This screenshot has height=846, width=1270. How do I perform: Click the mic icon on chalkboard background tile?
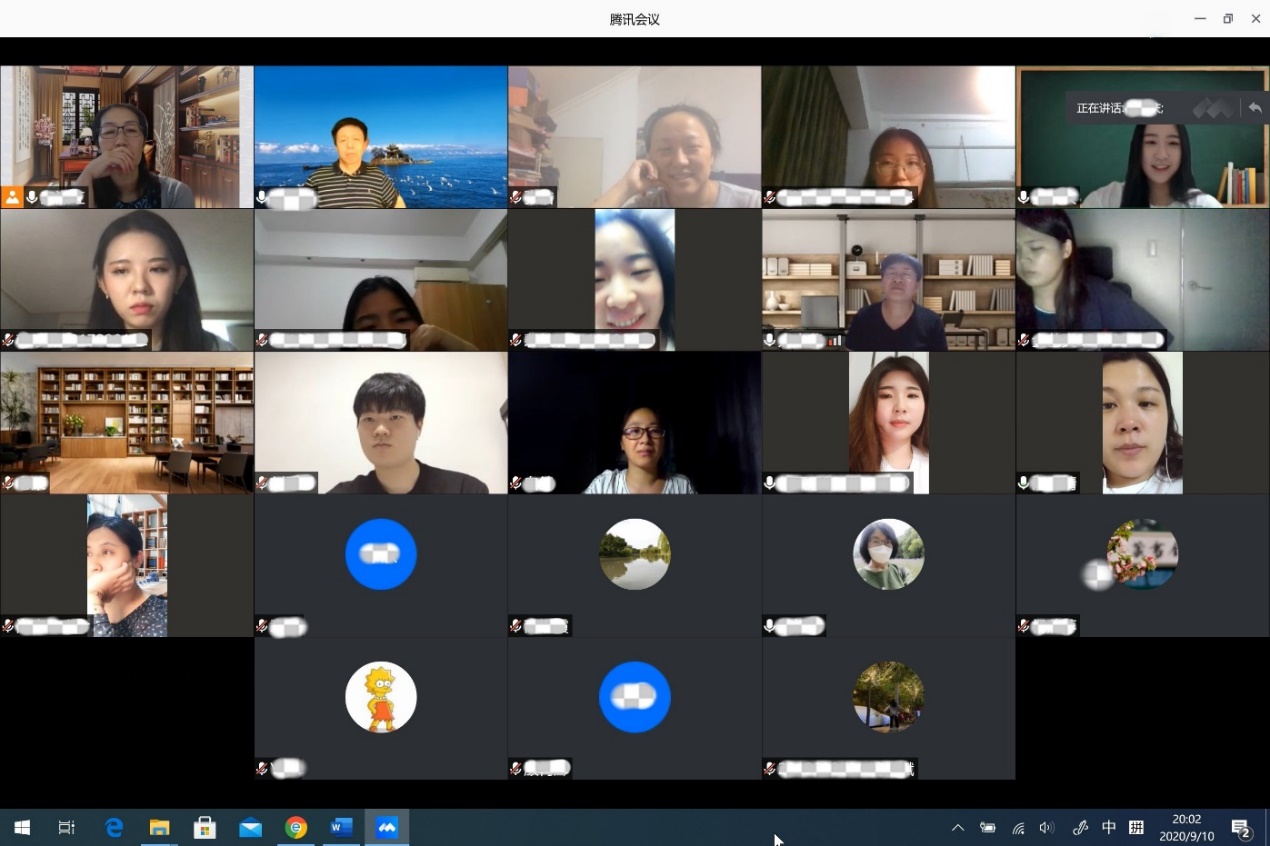pyautogui.click(x=1024, y=198)
